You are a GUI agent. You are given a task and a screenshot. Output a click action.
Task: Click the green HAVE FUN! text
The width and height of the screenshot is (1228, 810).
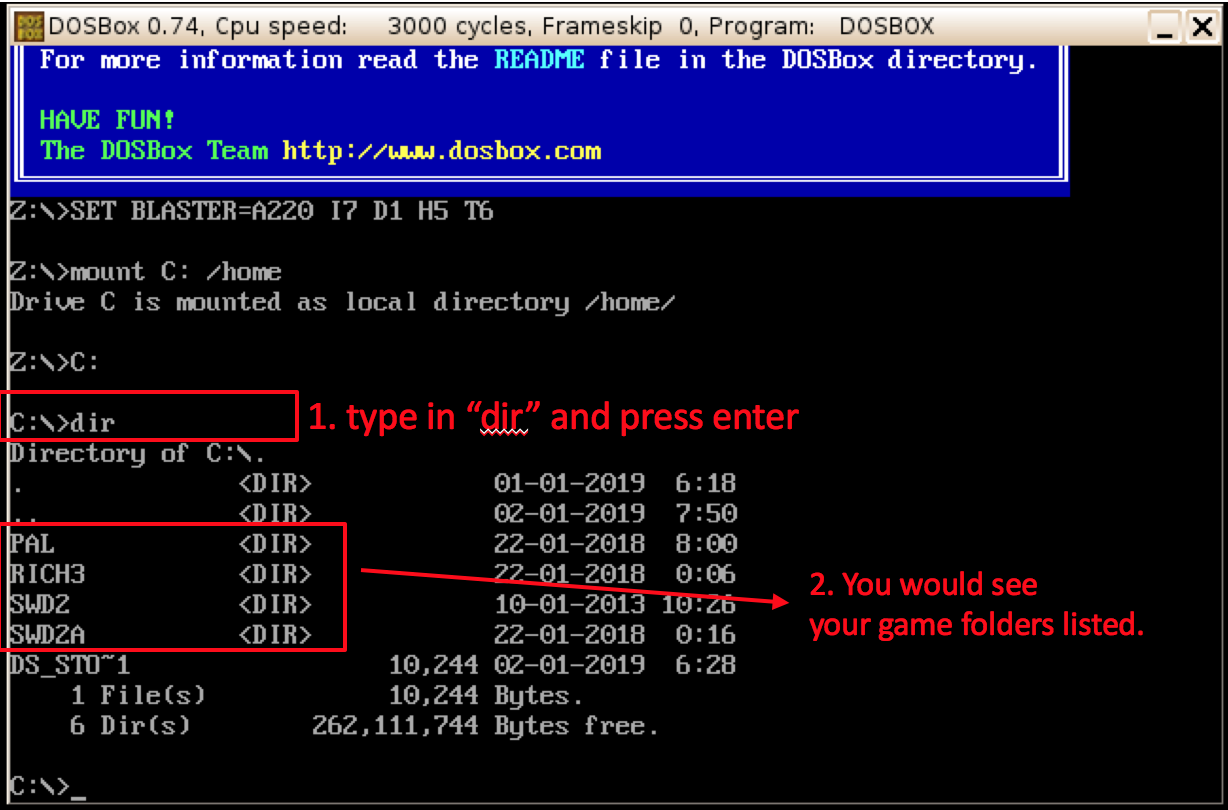tap(107, 120)
